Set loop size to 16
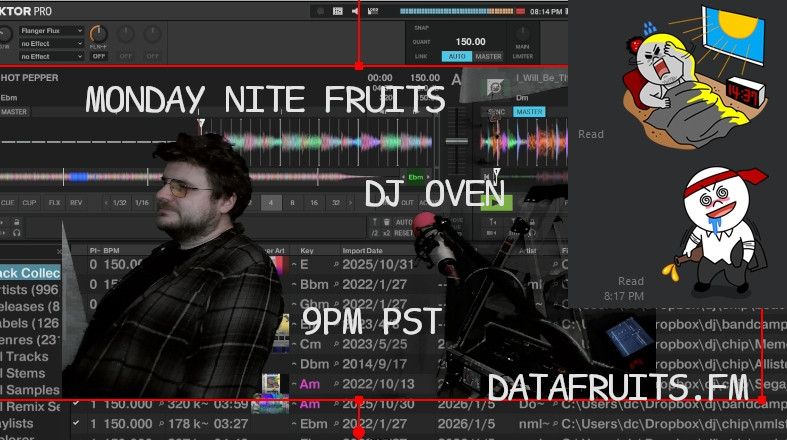The image size is (787, 440). 314,203
